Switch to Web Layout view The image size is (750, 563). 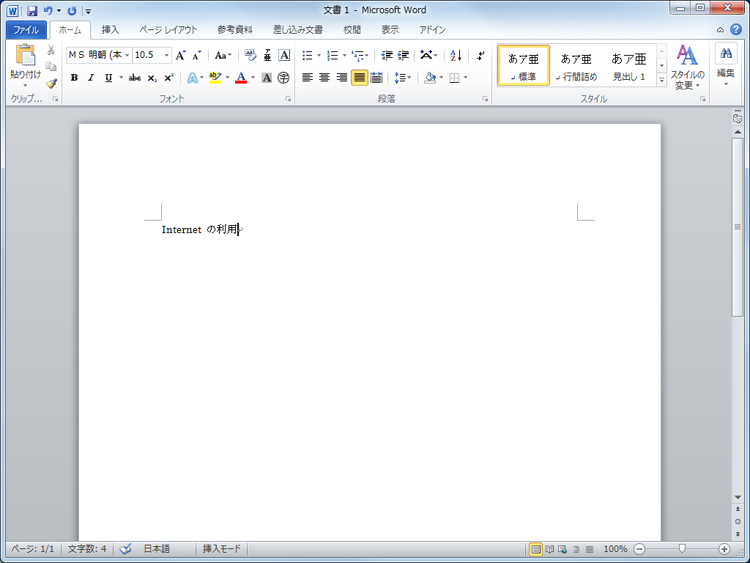(562, 549)
